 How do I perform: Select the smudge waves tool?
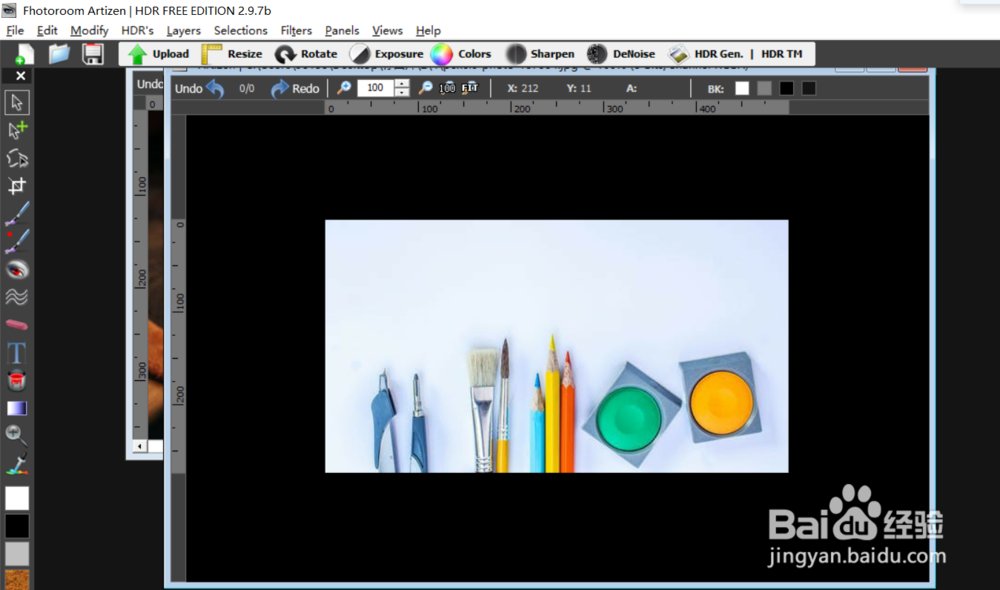(x=17, y=297)
